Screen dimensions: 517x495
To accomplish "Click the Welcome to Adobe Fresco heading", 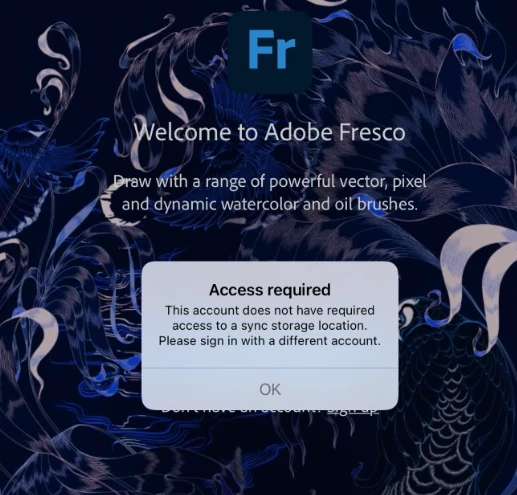I will click(x=270, y=132).
